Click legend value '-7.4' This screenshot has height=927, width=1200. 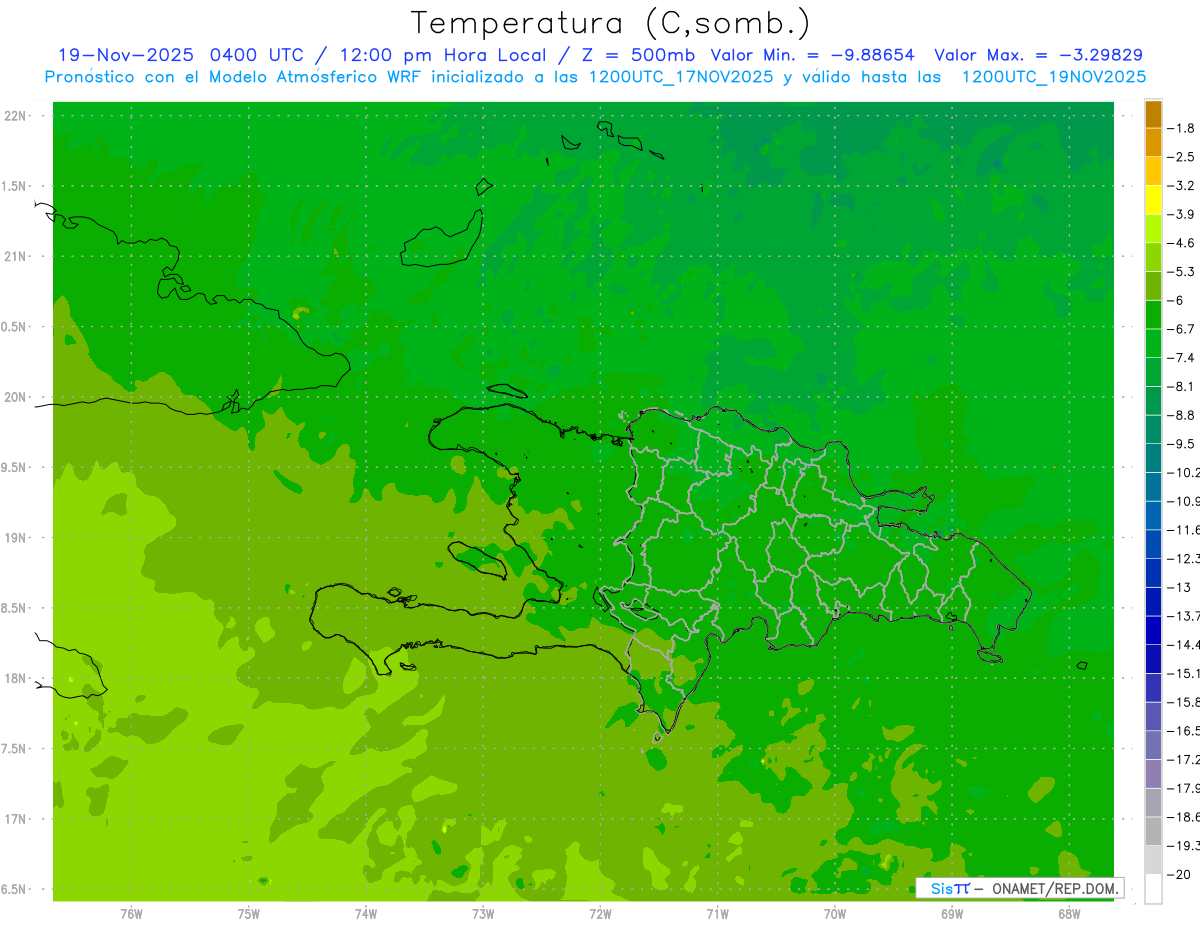(x=1183, y=357)
